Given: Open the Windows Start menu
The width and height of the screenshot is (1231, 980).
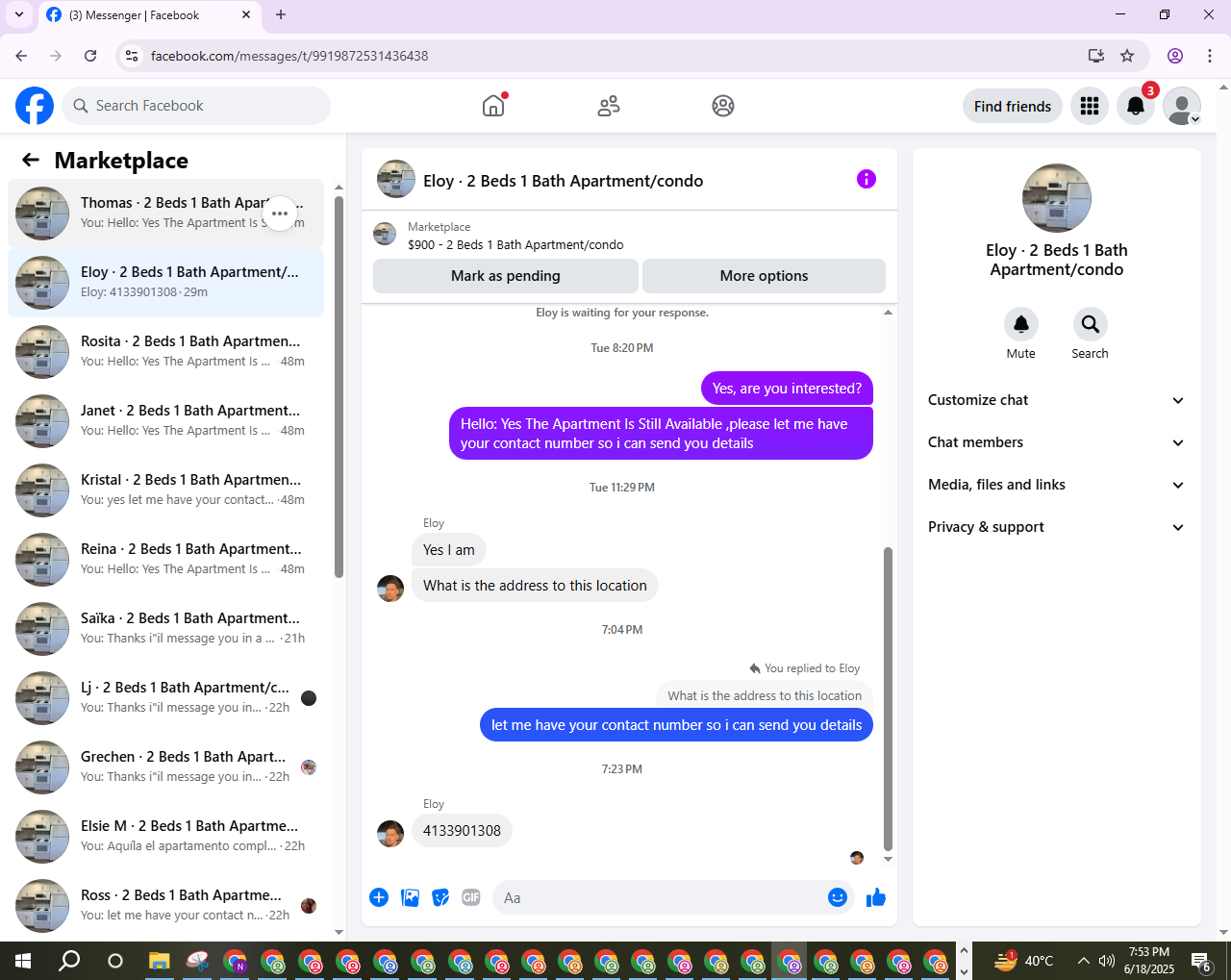Looking at the screenshot, I should (x=23, y=961).
